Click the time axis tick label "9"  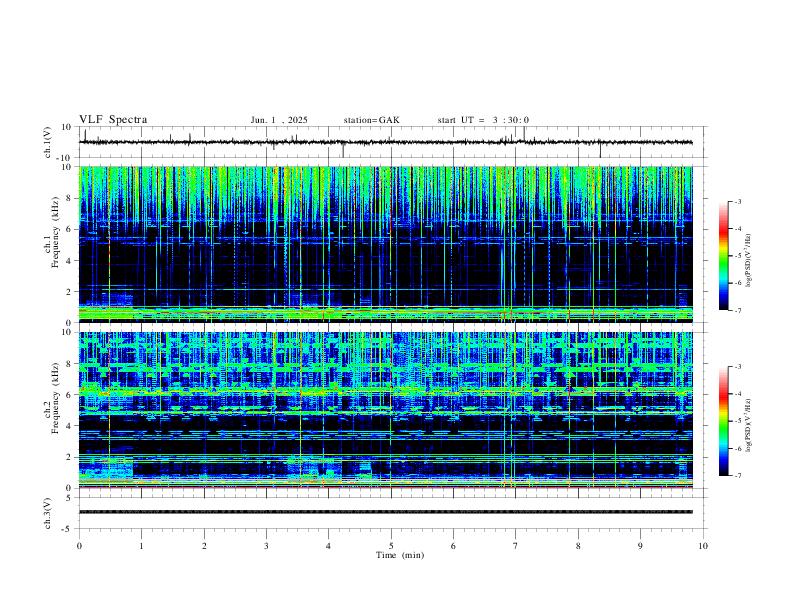coord(640,546)
